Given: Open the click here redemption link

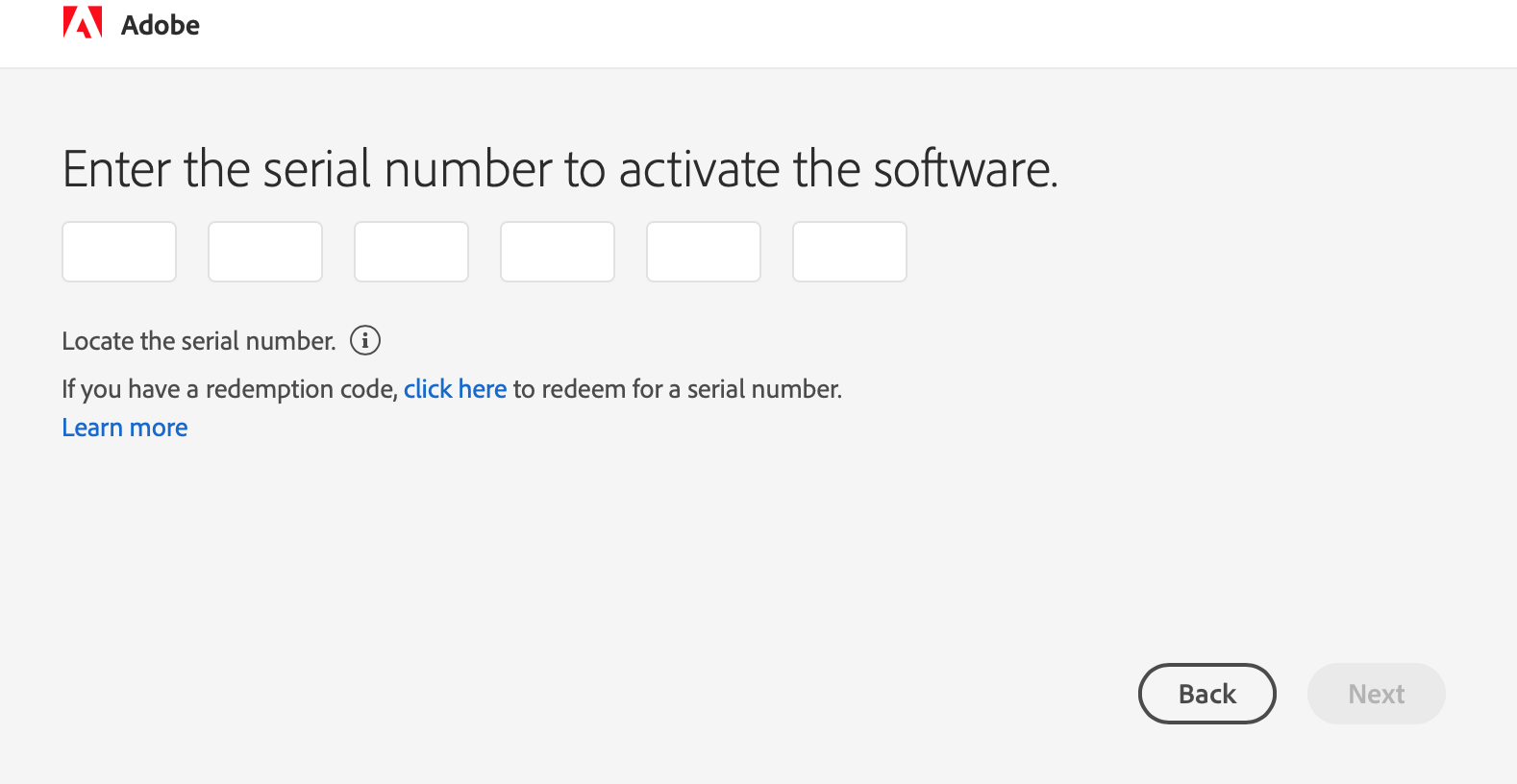Looking at the screenshot, I should point(455,389).
